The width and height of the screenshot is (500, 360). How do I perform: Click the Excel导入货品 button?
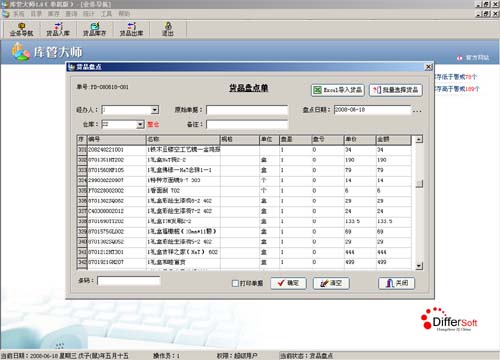tap(338, 90)
